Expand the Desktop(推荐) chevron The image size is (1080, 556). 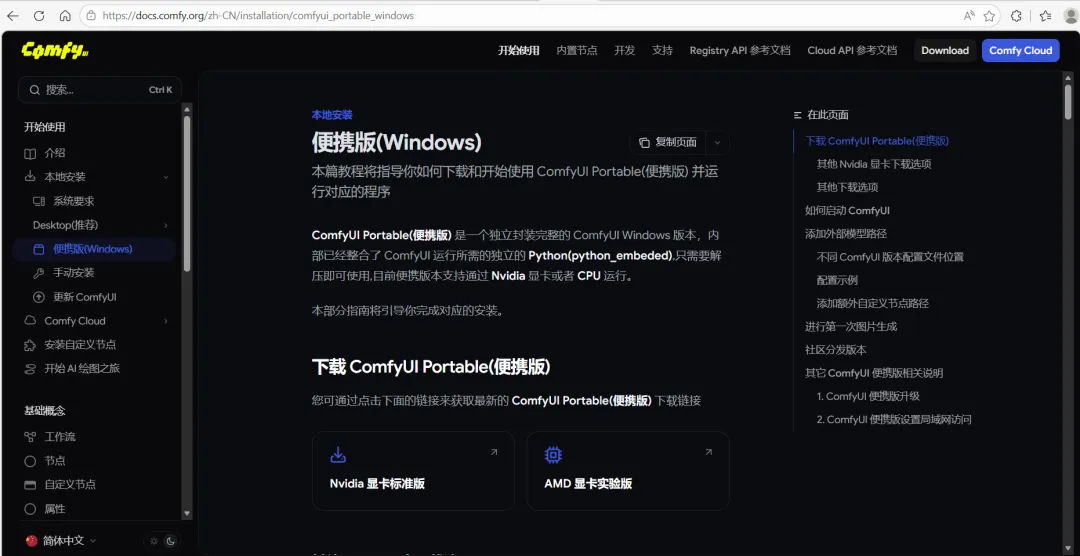tap(166, 225)
